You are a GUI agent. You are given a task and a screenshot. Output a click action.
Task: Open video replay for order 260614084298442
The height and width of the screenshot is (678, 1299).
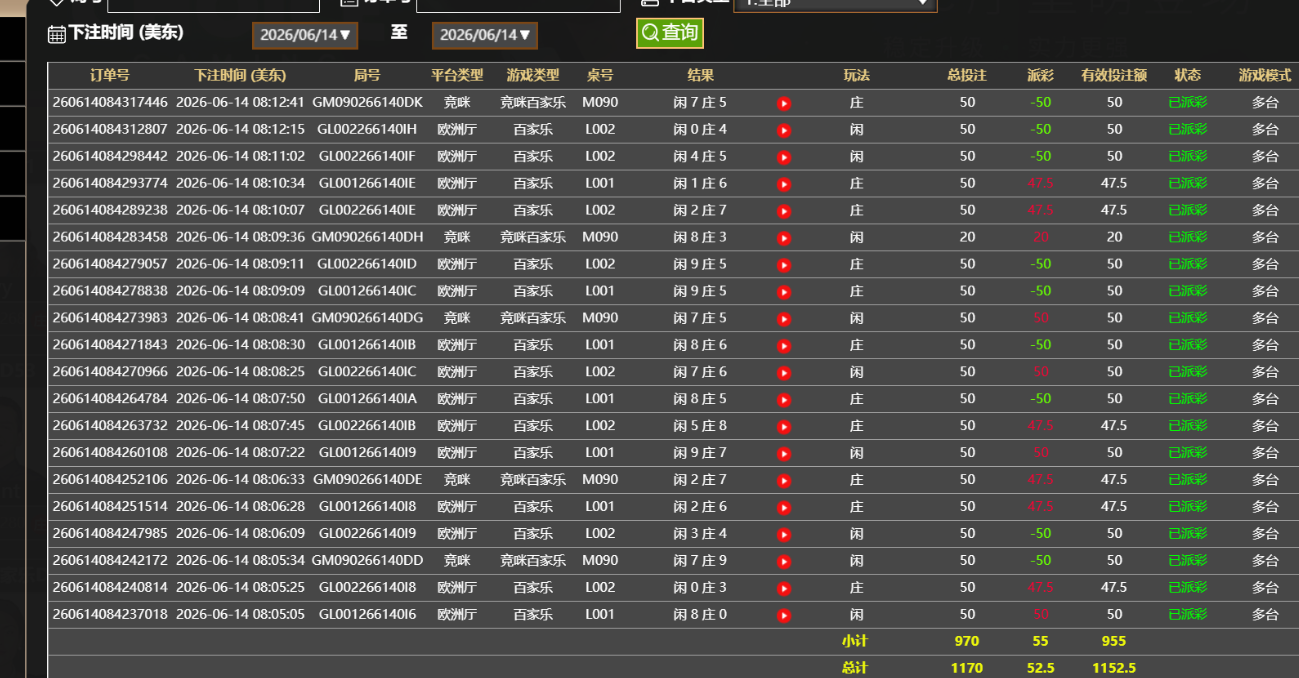[784, 157]
